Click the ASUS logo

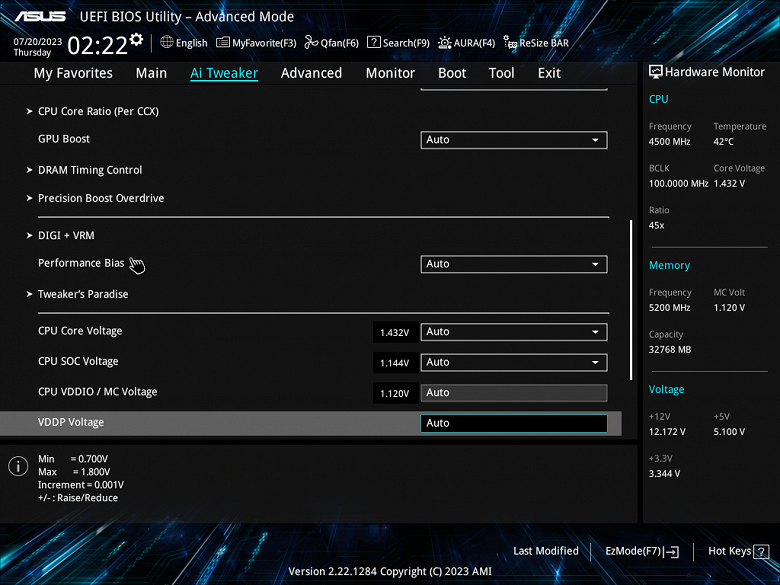click(40, 16)
